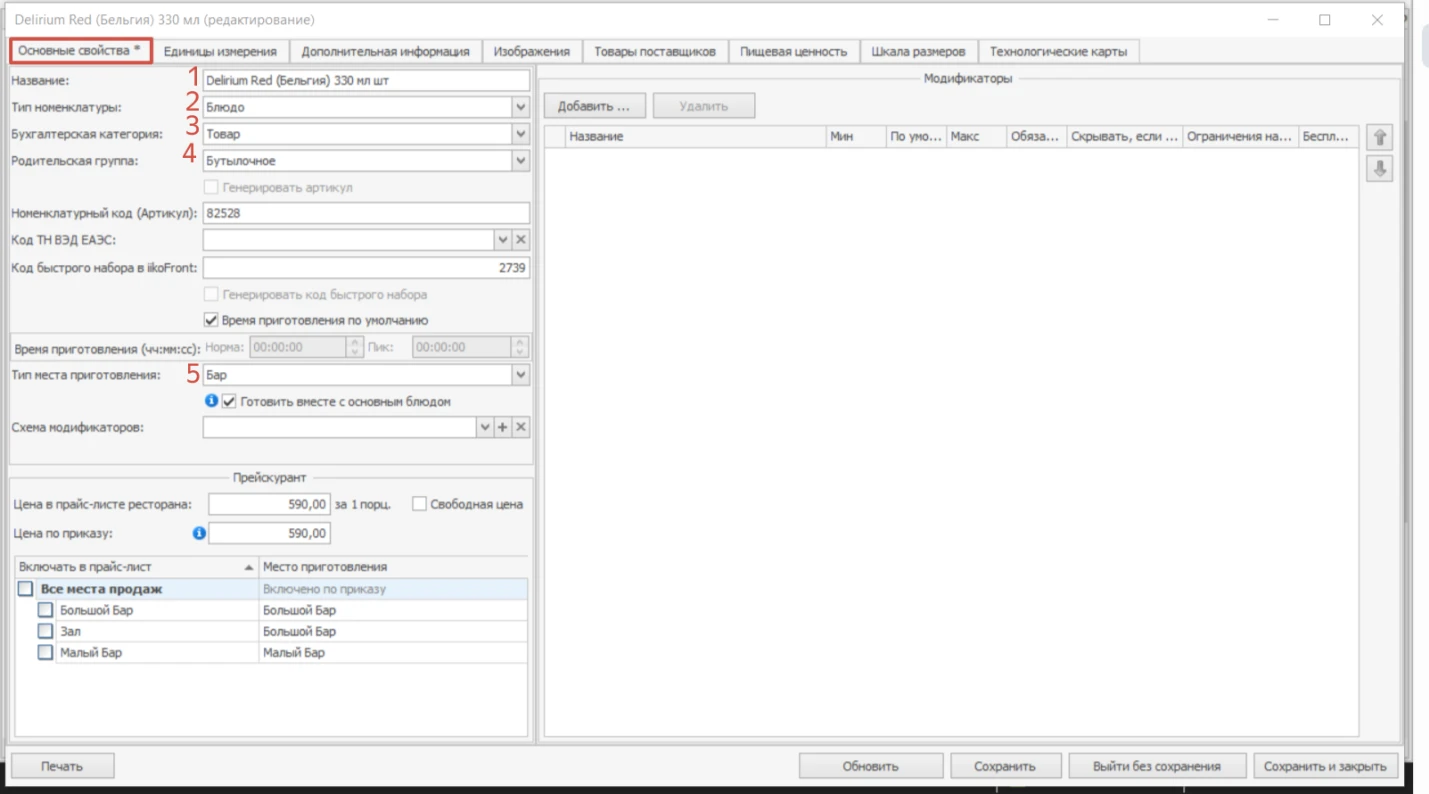Switch to the Основные свойства tab
Image resolution: width=1429 pixels, height=794 pixels.
tap(81, 50)
